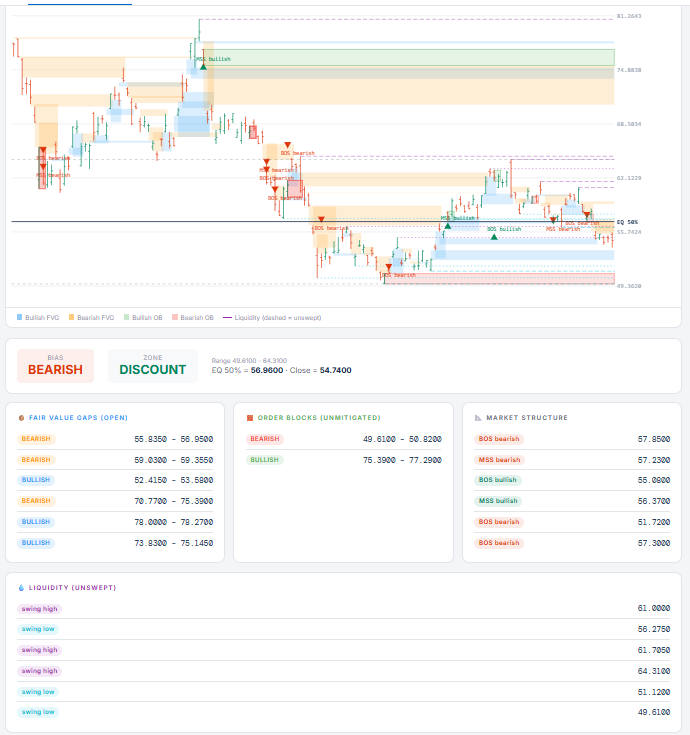
Task: Click the BOS bullish badge at 55.0800
Action: point(497,480)
